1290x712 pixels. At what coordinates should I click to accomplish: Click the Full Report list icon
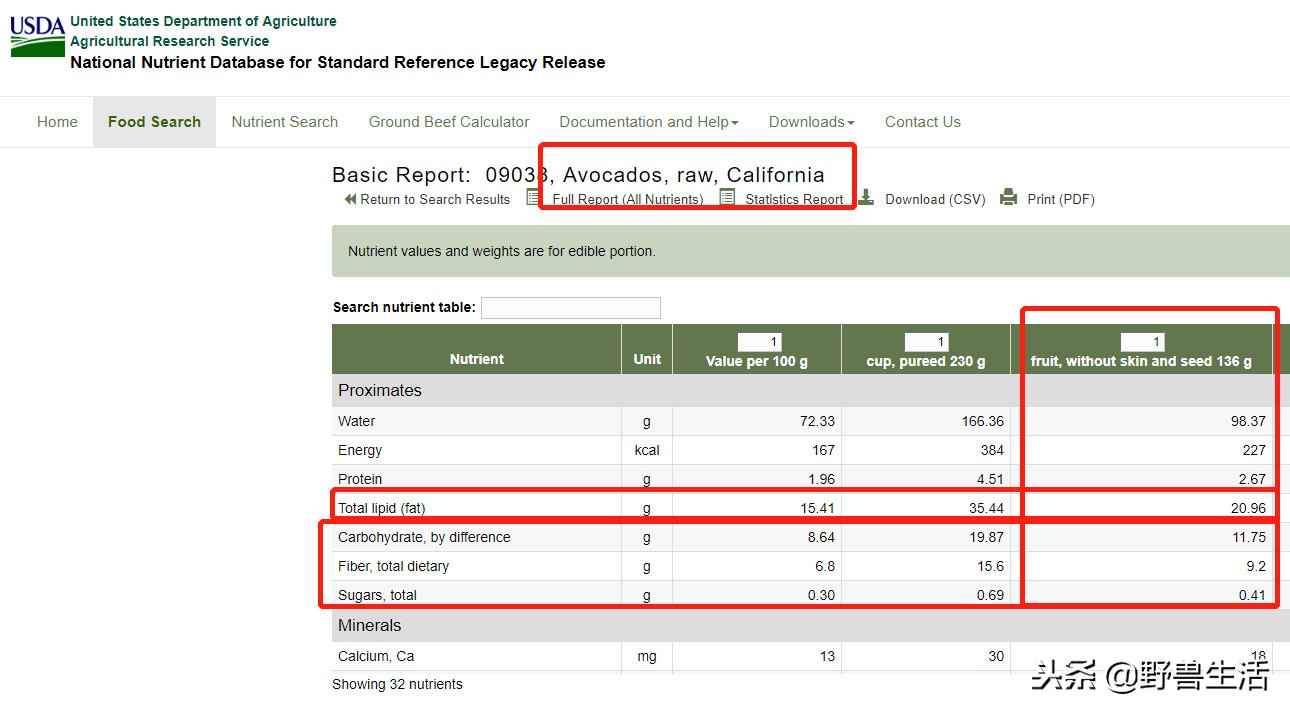pos(535,197)
